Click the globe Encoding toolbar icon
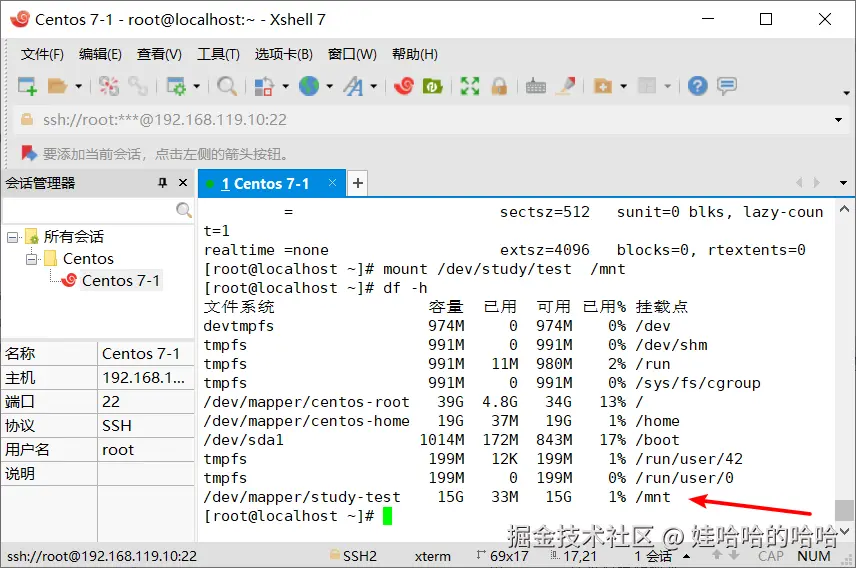This screenshot has height=568, width=856. (x=309, y=86)
